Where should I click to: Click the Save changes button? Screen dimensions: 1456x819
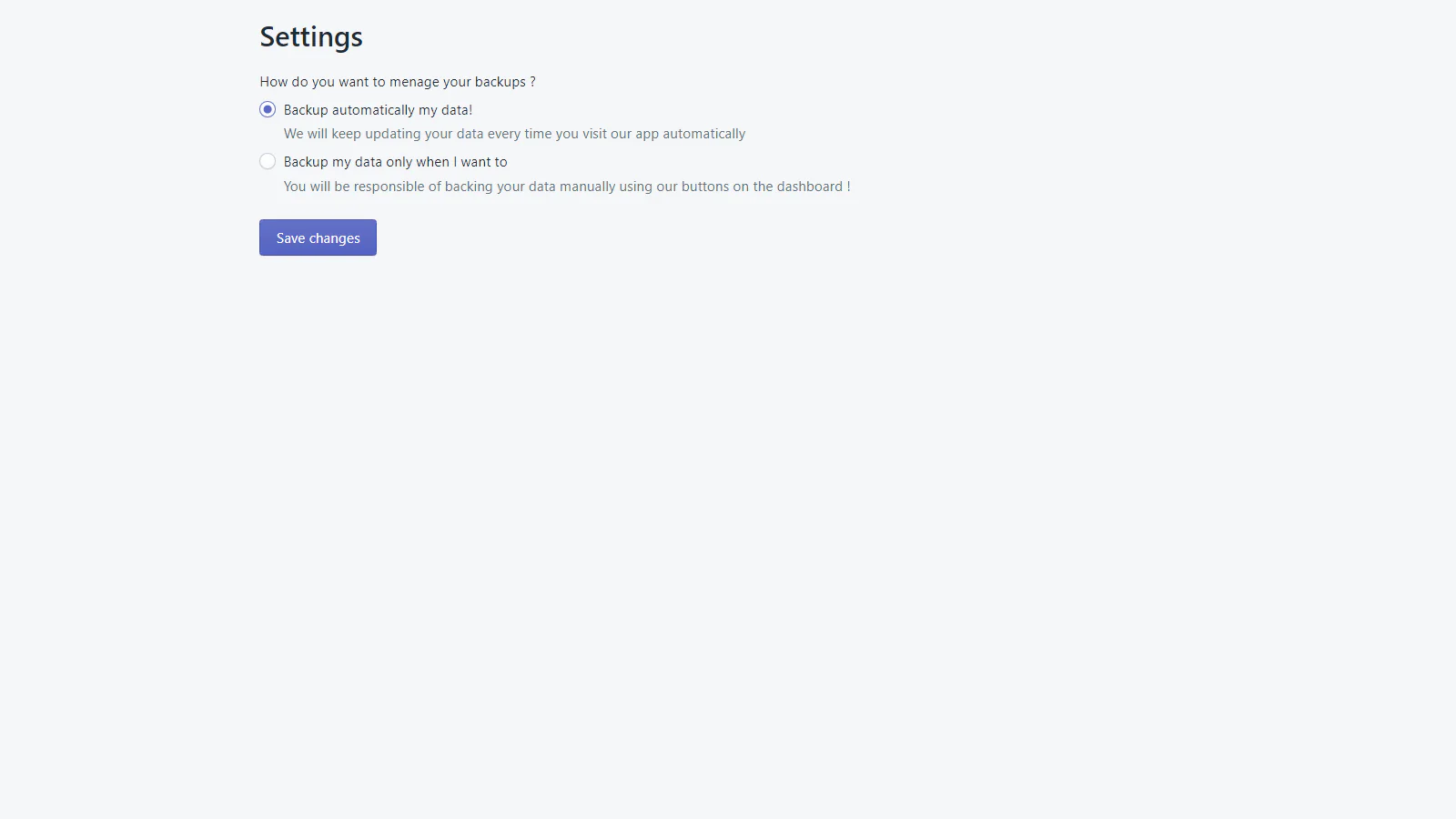click(x=318, y=238)
